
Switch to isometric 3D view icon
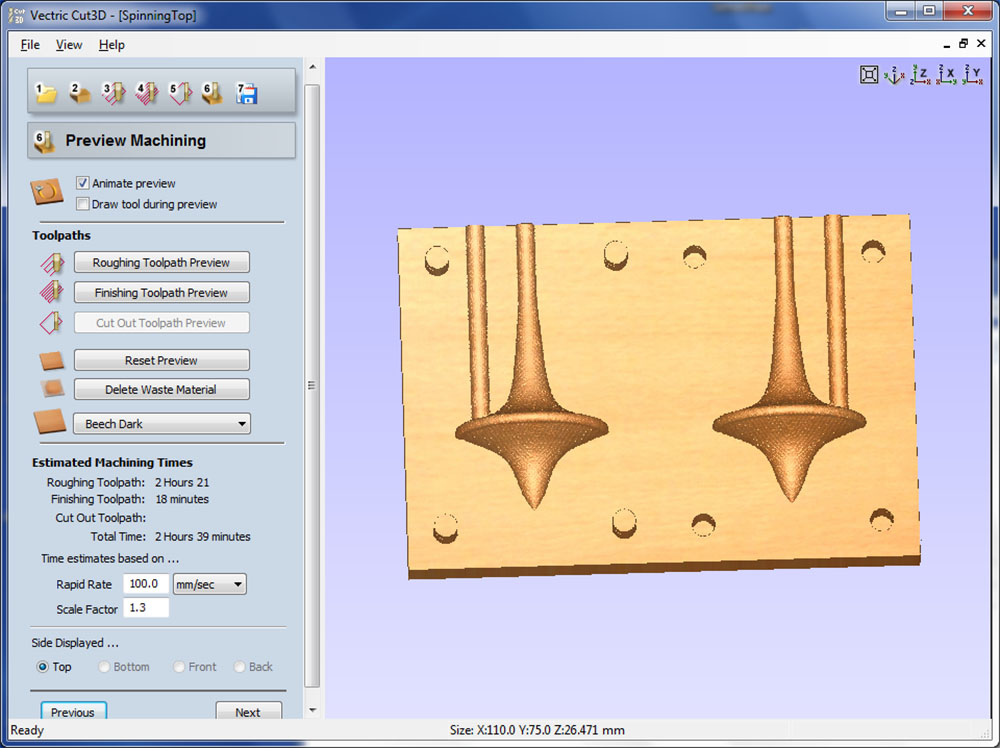pyautogui.click(x=893, y=75)
